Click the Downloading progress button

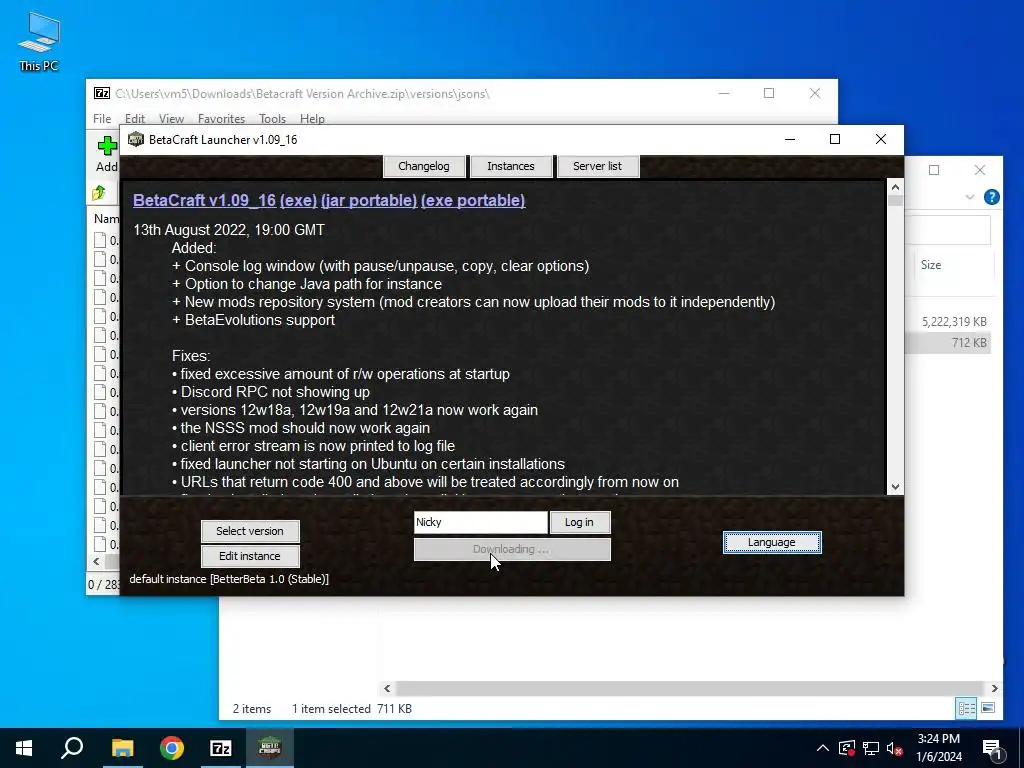(512, 549)
